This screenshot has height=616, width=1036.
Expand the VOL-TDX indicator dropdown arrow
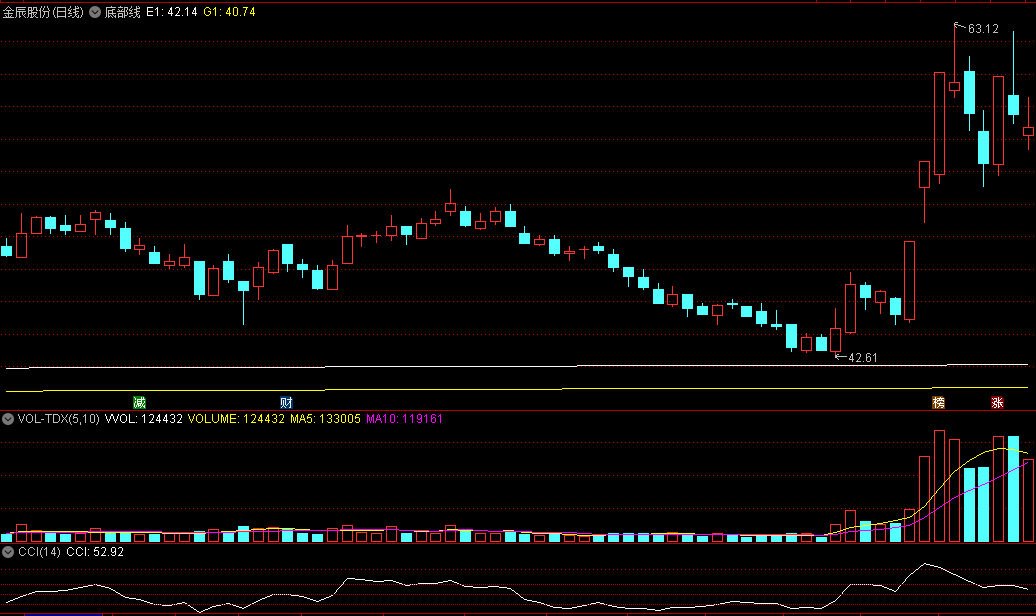(8, 419)
